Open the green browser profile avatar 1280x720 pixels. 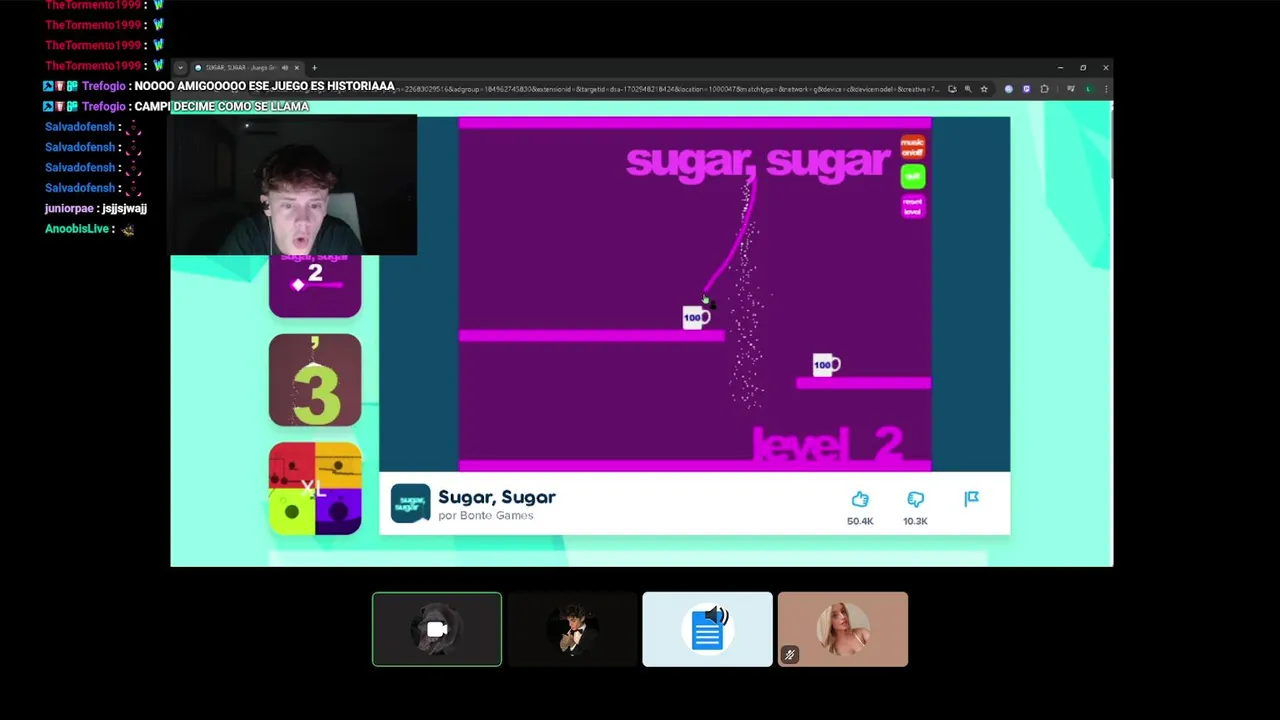pyautogui.click(x=1089, y=89)
